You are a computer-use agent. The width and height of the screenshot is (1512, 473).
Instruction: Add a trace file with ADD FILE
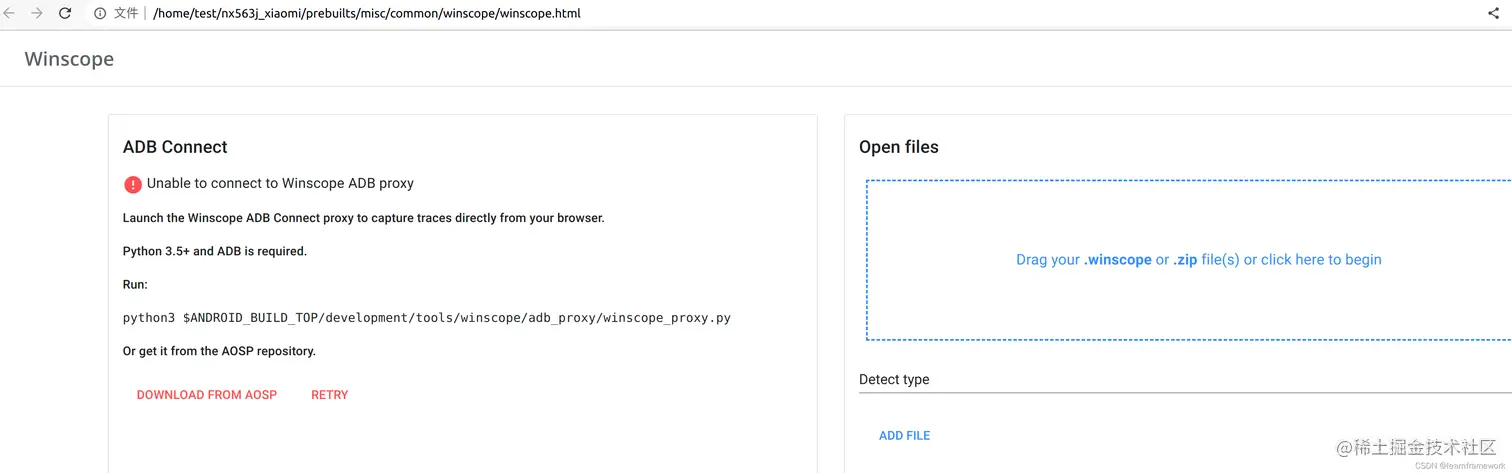coord(904,436)
